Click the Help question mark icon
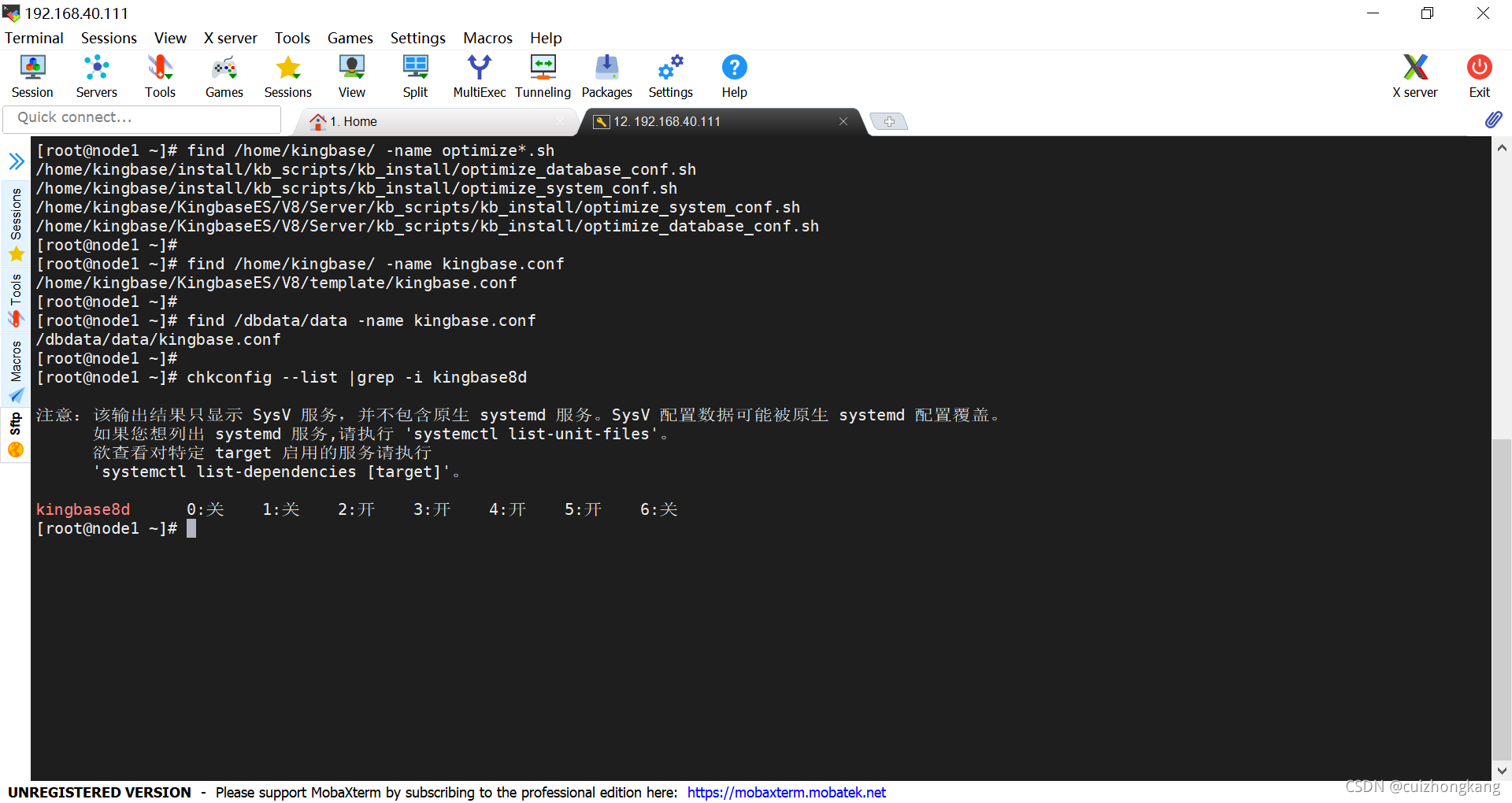Viewport: 1512px width, 803px height. tap(734, 76)
